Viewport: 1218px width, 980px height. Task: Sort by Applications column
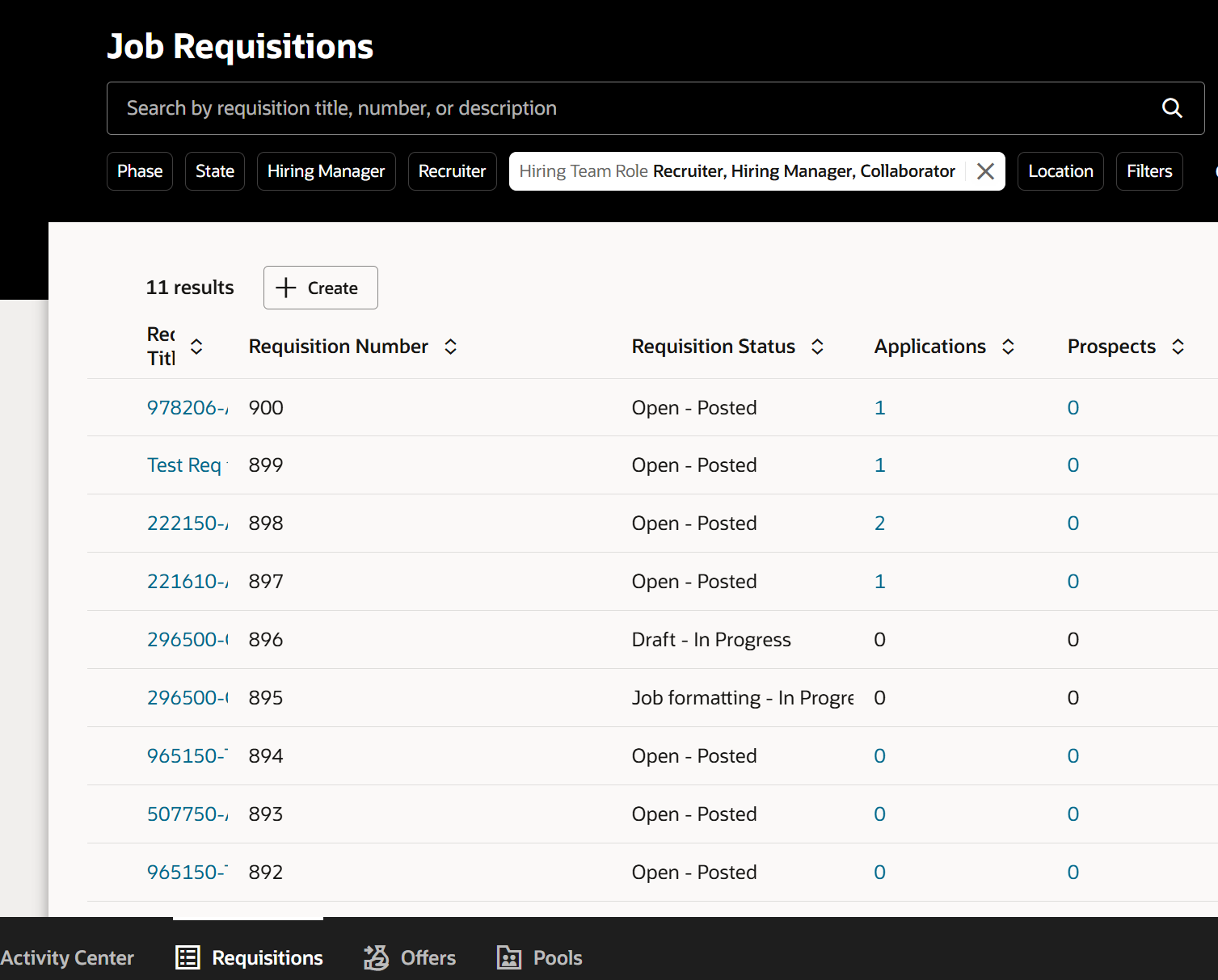[1009, 347]
